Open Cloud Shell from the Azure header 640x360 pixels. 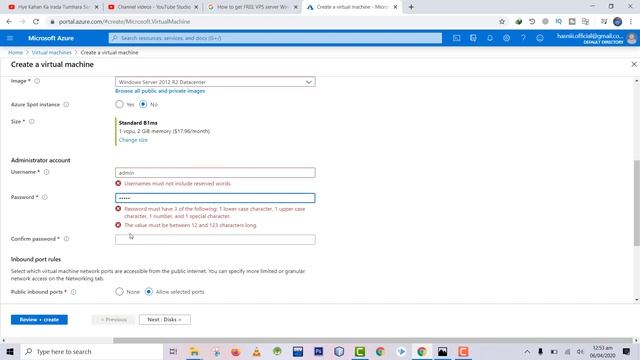(456, 38)
